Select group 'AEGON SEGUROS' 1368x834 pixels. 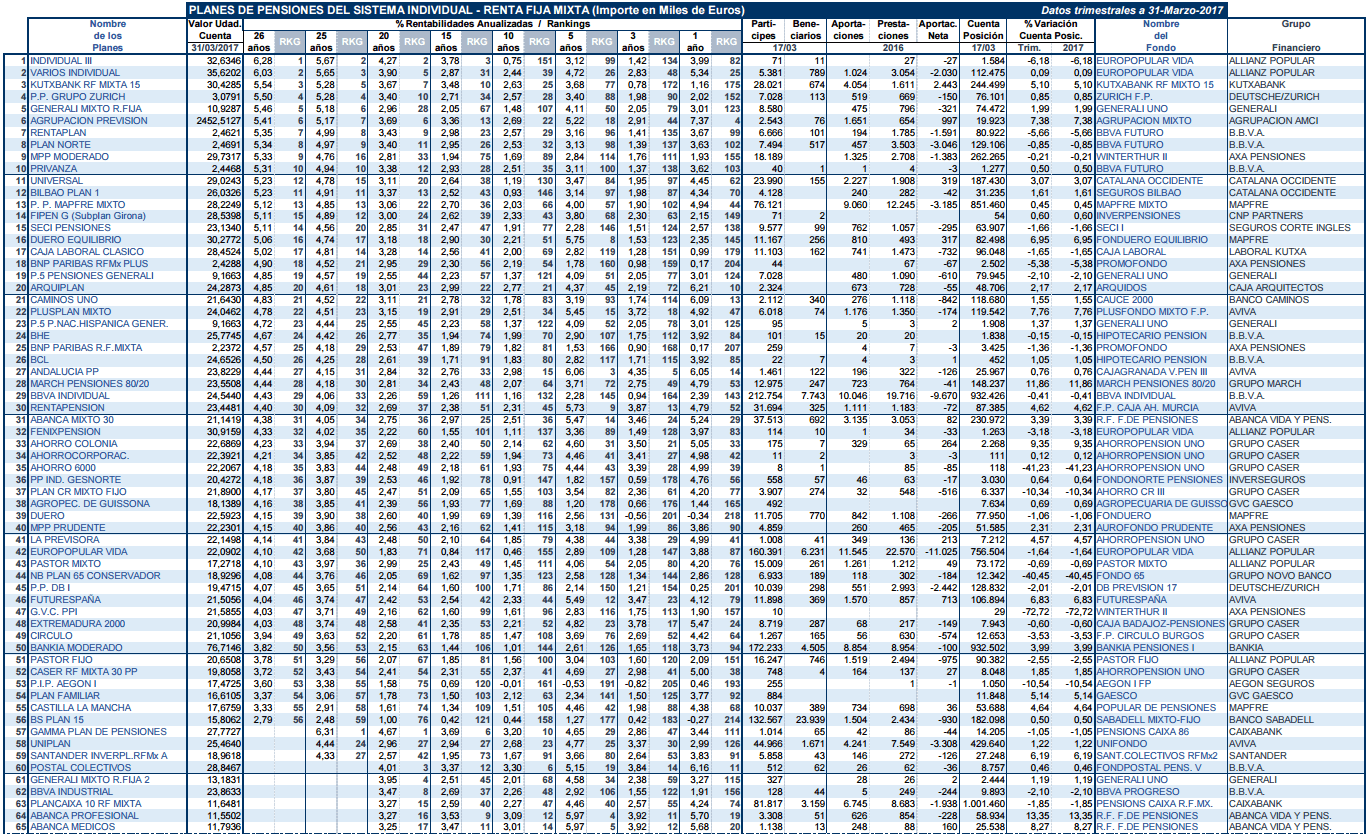point(1270,682)
